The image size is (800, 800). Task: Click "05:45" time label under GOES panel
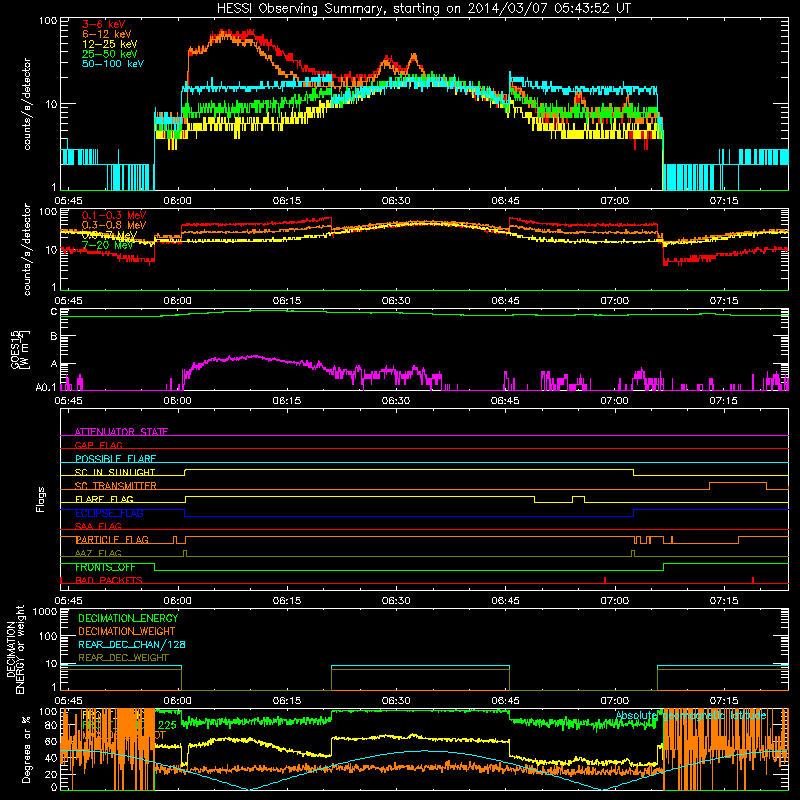tap(68, 401)
